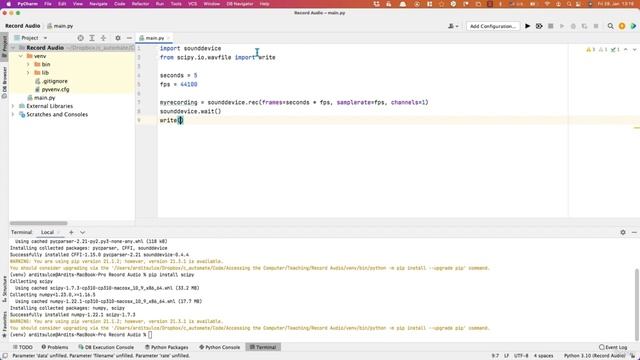The image size is (640, 360).
Task: Select main.py in the project tree
Action: point(41,98)
